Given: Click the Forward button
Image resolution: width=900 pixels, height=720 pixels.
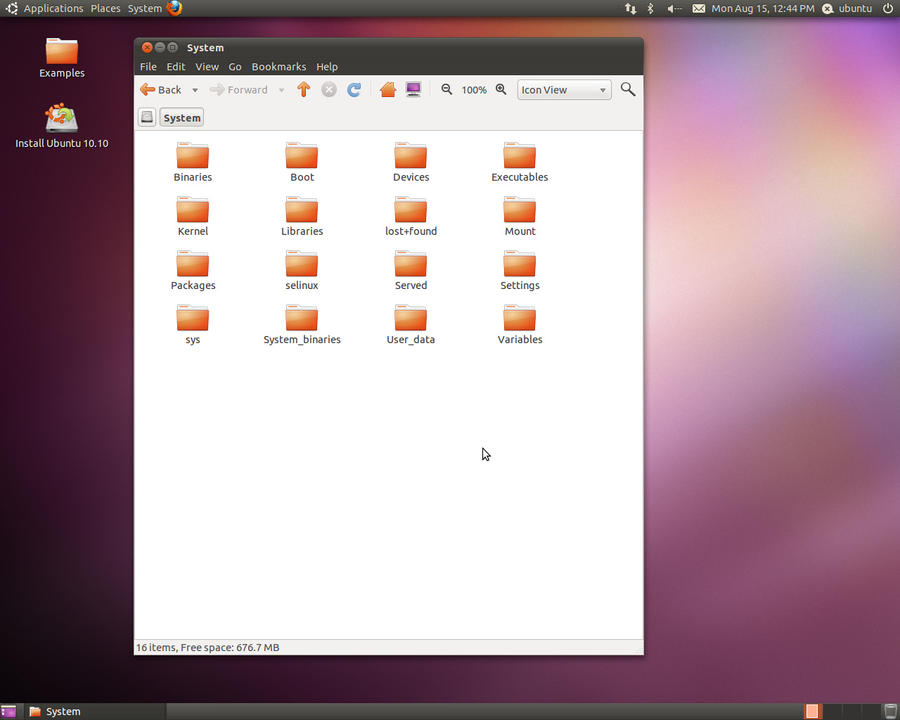Looking at the screenshot, I should (239, 90).
